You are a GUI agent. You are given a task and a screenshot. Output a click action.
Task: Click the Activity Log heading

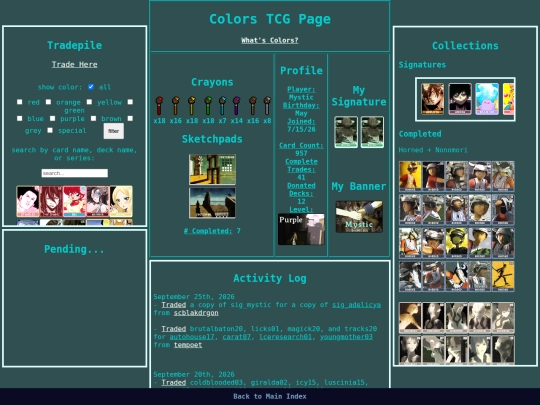pyautogui.click(x=270, y=278)
